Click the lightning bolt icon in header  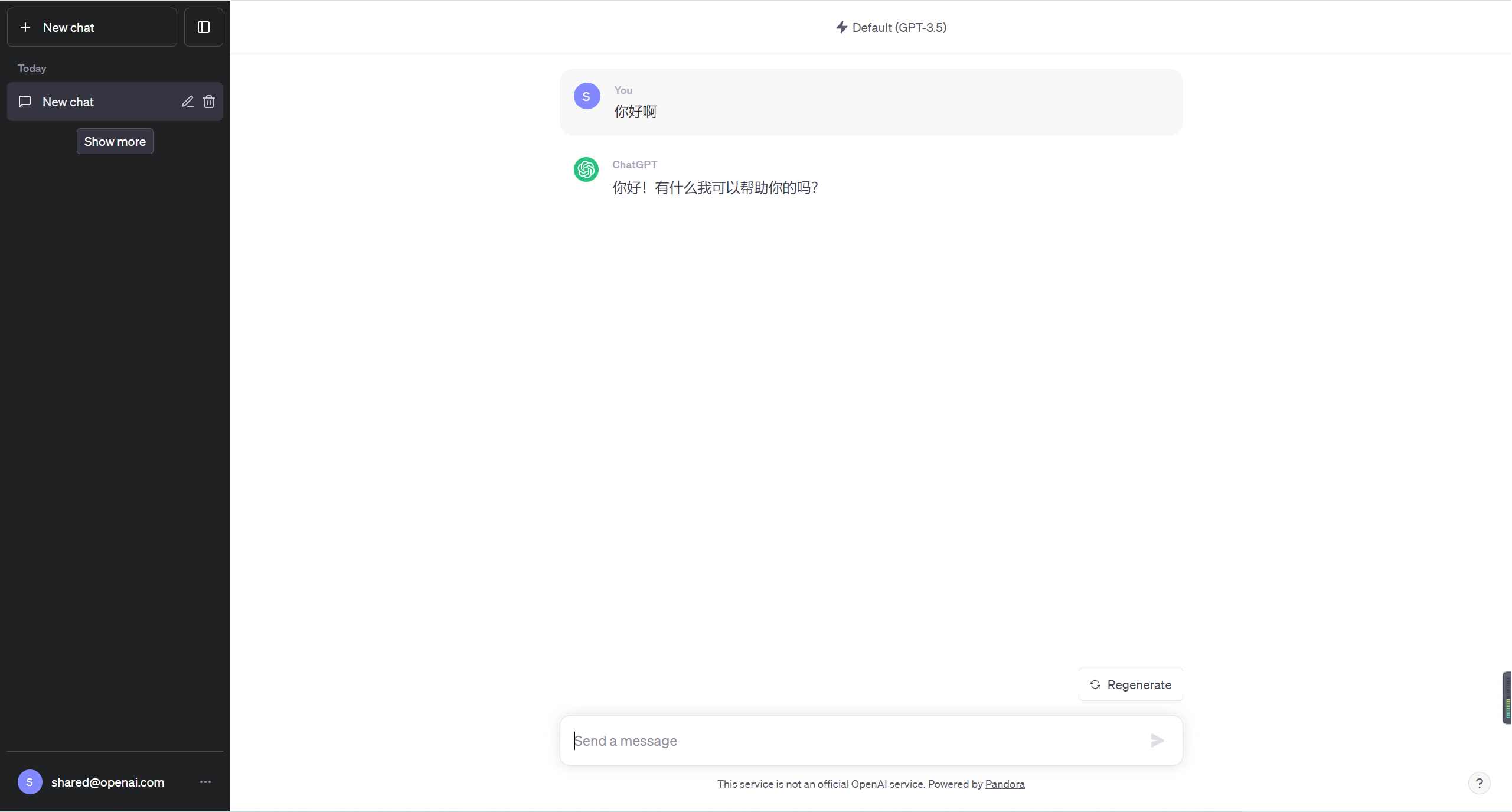pyautogui.click(x=841, y=27)
